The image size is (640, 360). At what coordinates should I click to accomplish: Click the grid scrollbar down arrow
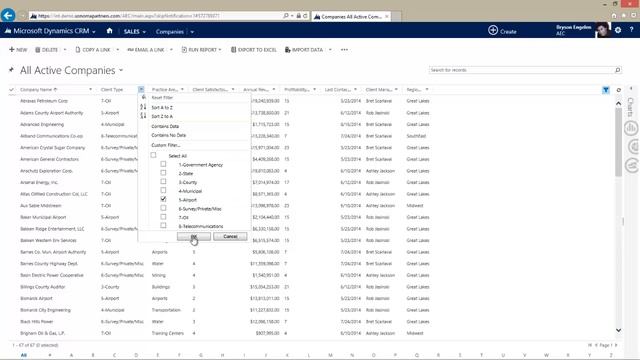point(618,330)
